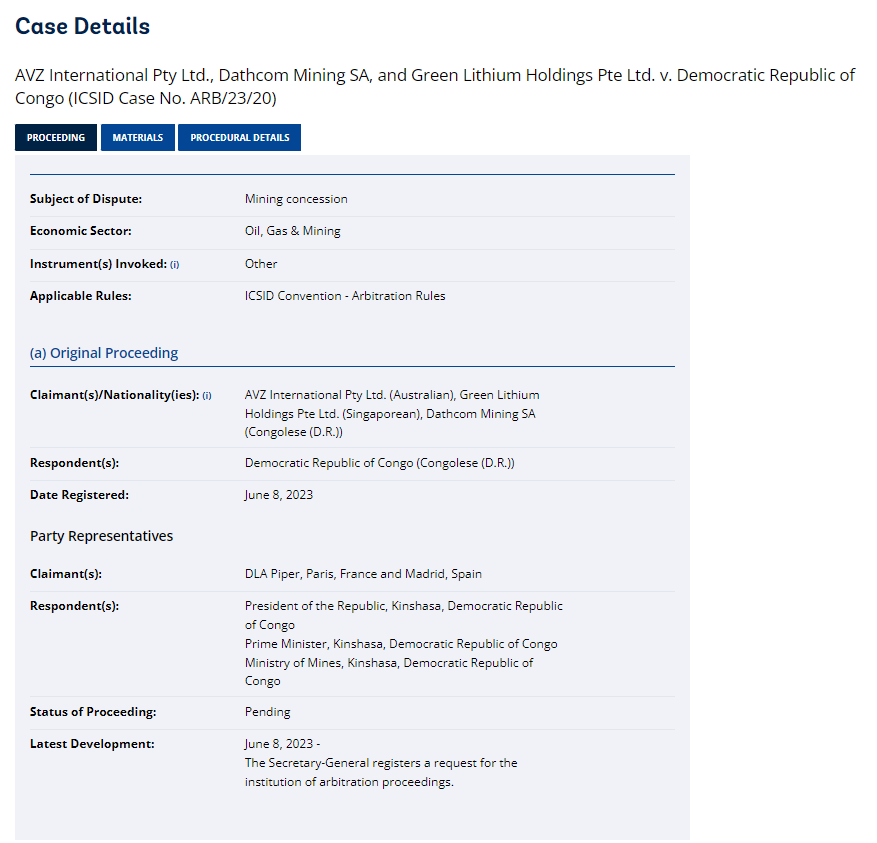Click Status of Proceeding label

[93, 712]
